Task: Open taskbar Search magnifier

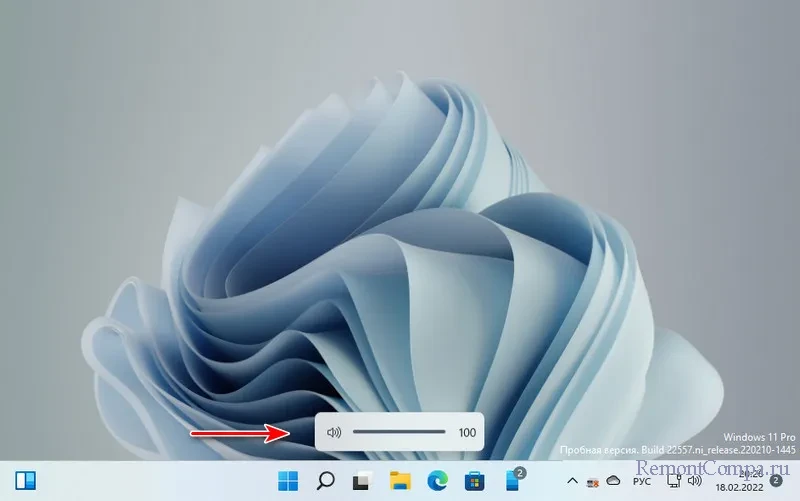Action: [325, 480]
